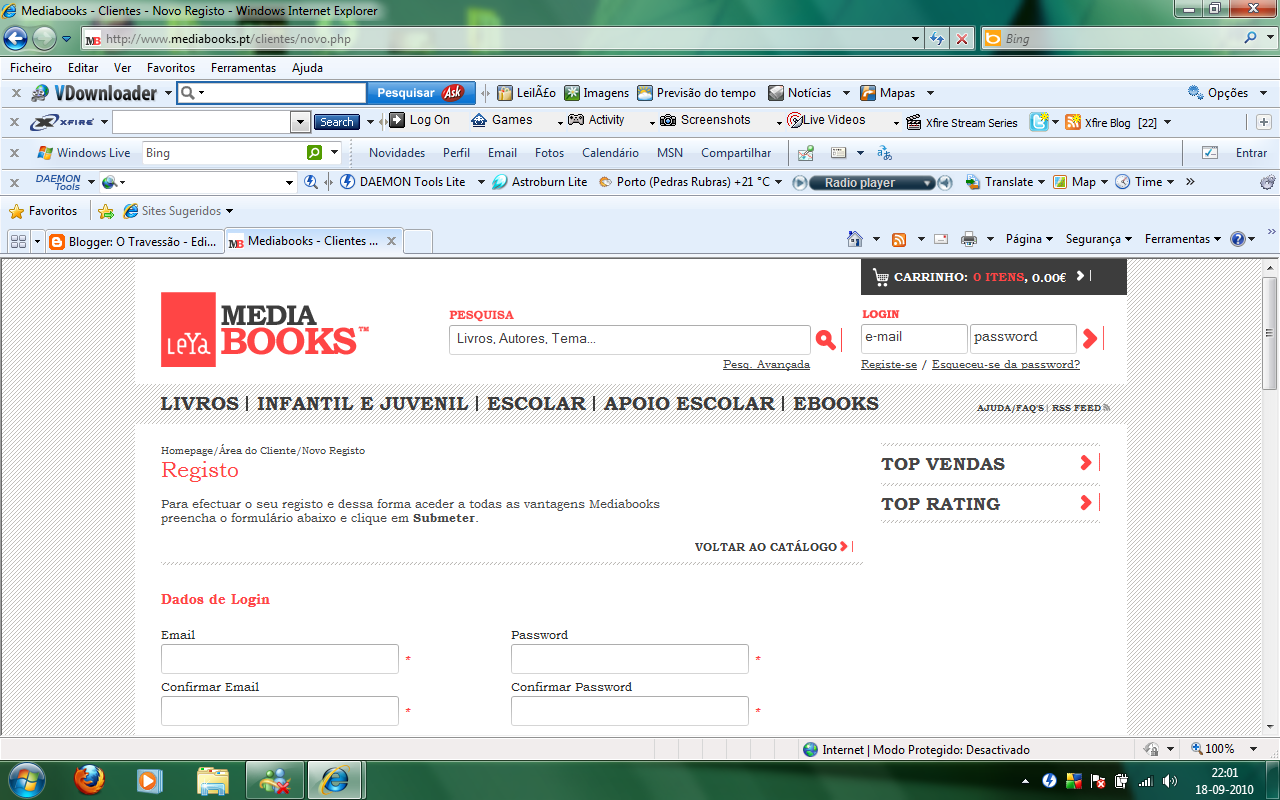Screen dimensions: 1280x800
Task: Click the Favoritos star button
Action: pos(43,211)
